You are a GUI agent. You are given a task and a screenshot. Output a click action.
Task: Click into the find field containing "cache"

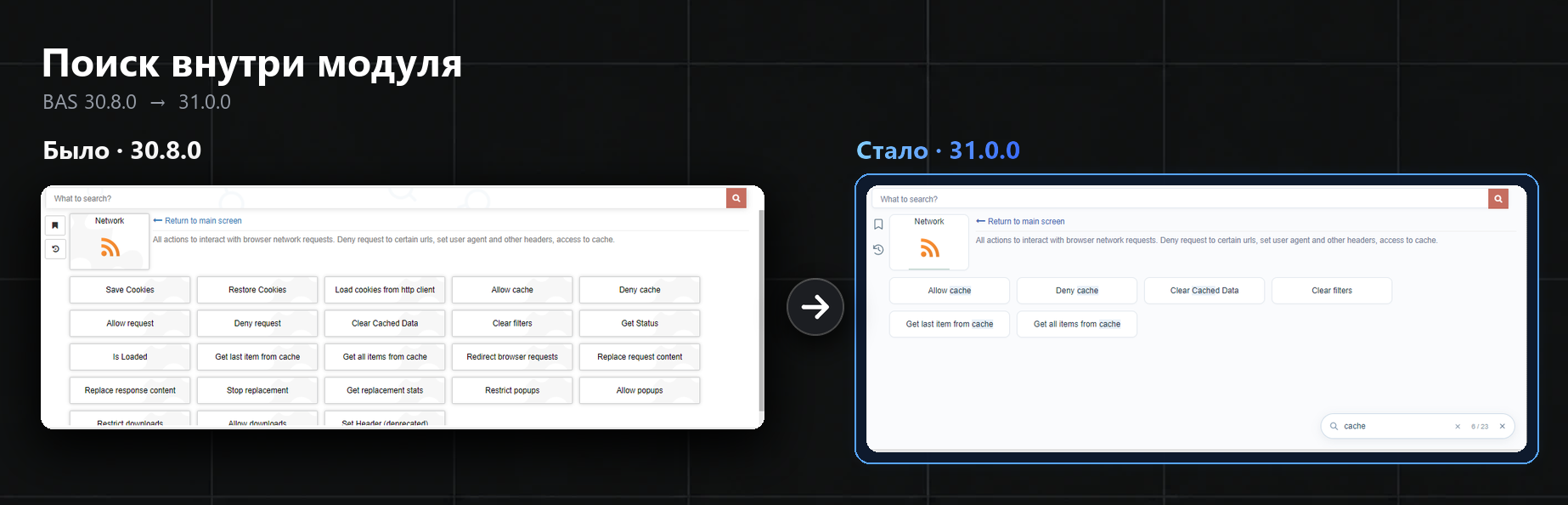1396,426
